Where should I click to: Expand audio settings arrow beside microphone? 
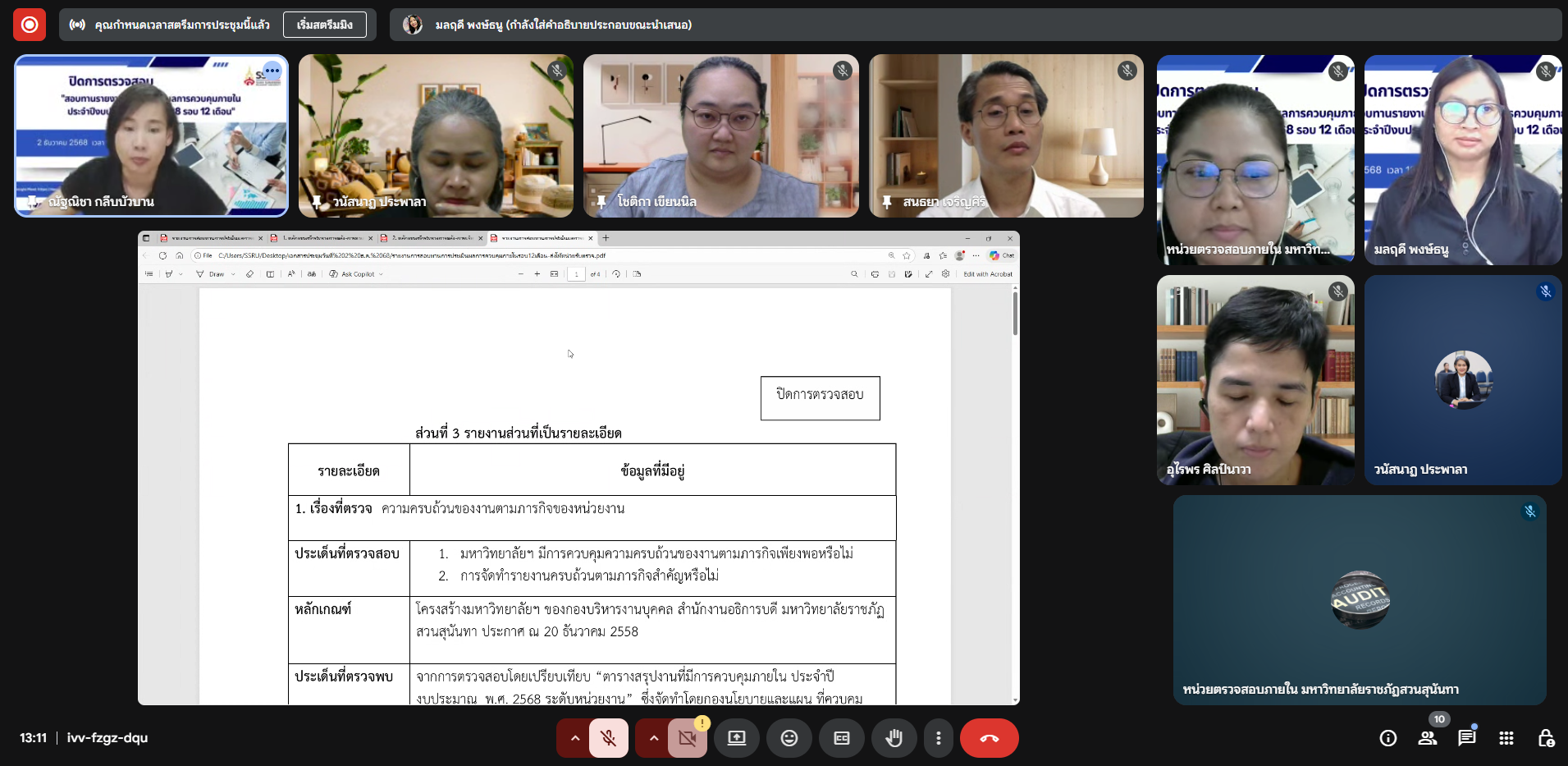[x=575, y=738]
